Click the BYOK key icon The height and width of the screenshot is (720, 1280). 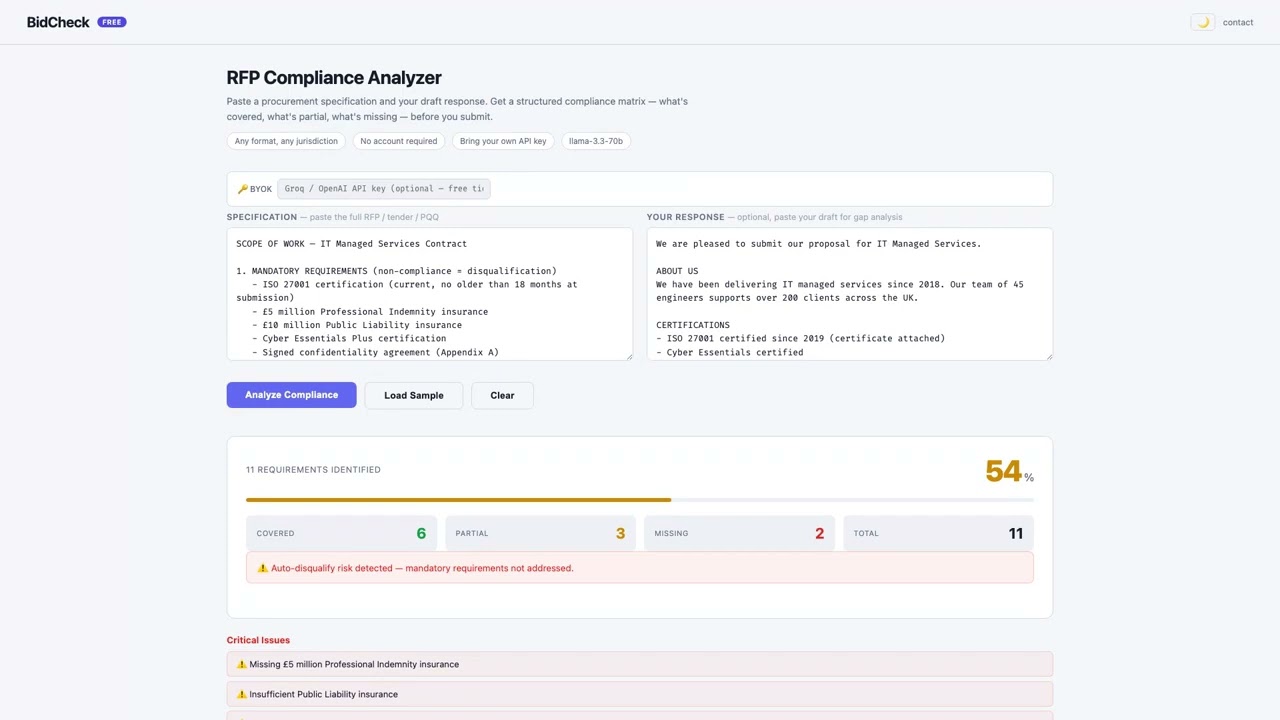coord(242,189)
